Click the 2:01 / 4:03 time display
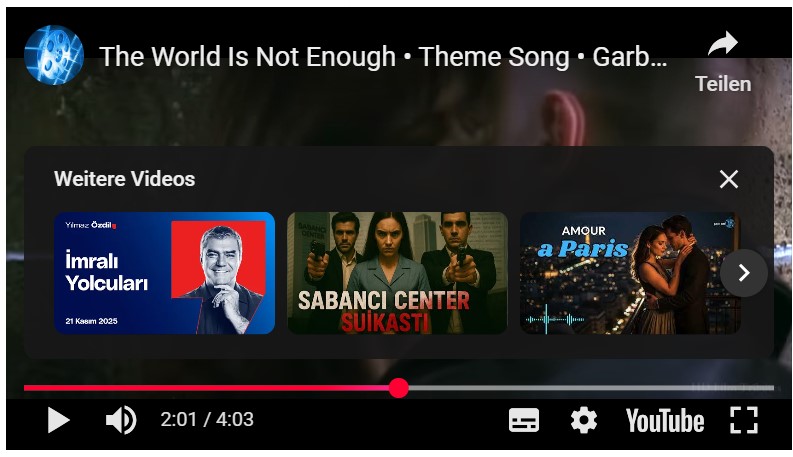 pos(207,420)
